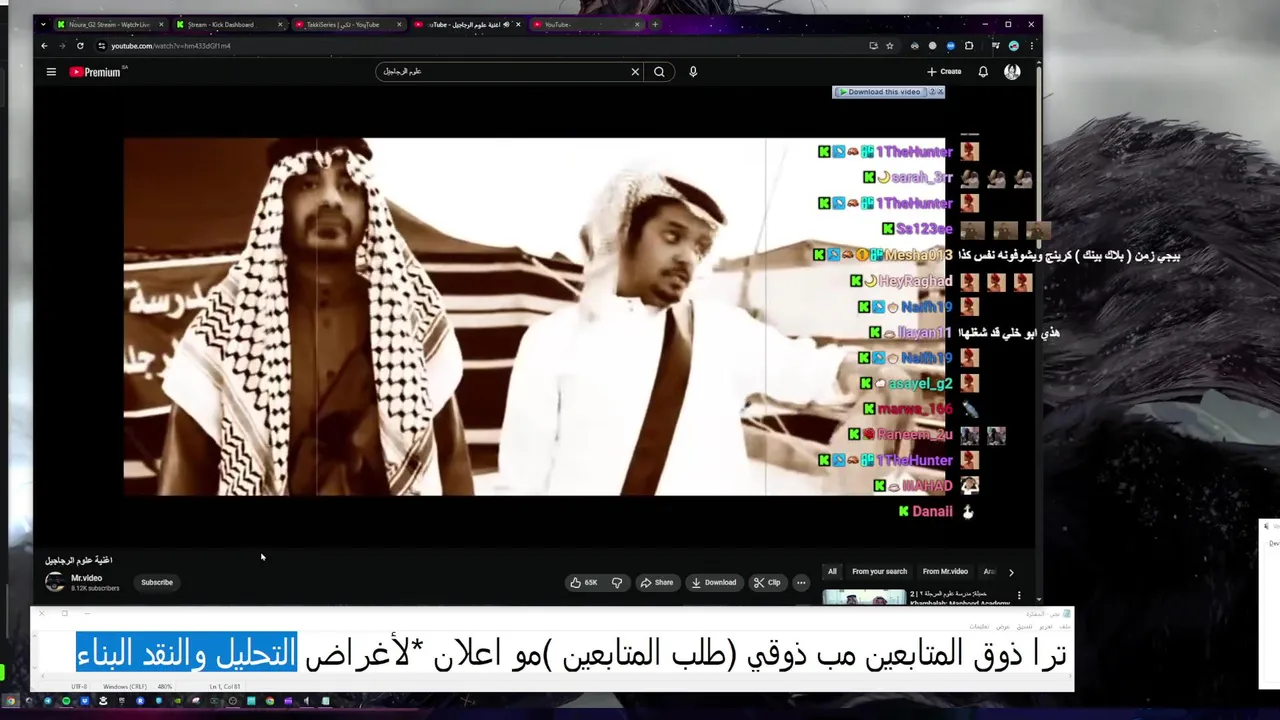Viewport: 1280px width, 720px height.
Task: Open Chrome's three-dot menu
Action: (1031, 46)
